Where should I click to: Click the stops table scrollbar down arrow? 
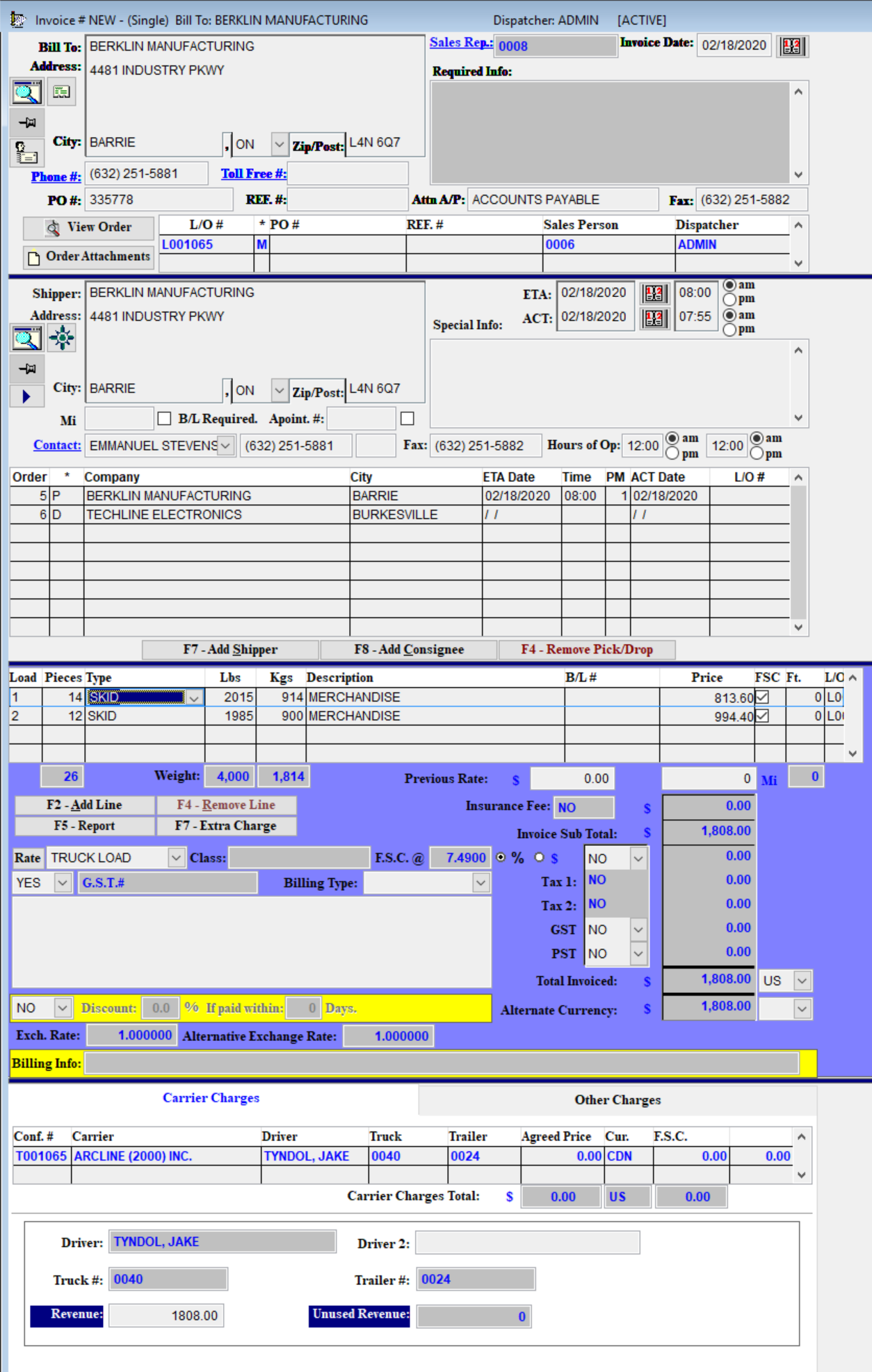tap(799, 627)
